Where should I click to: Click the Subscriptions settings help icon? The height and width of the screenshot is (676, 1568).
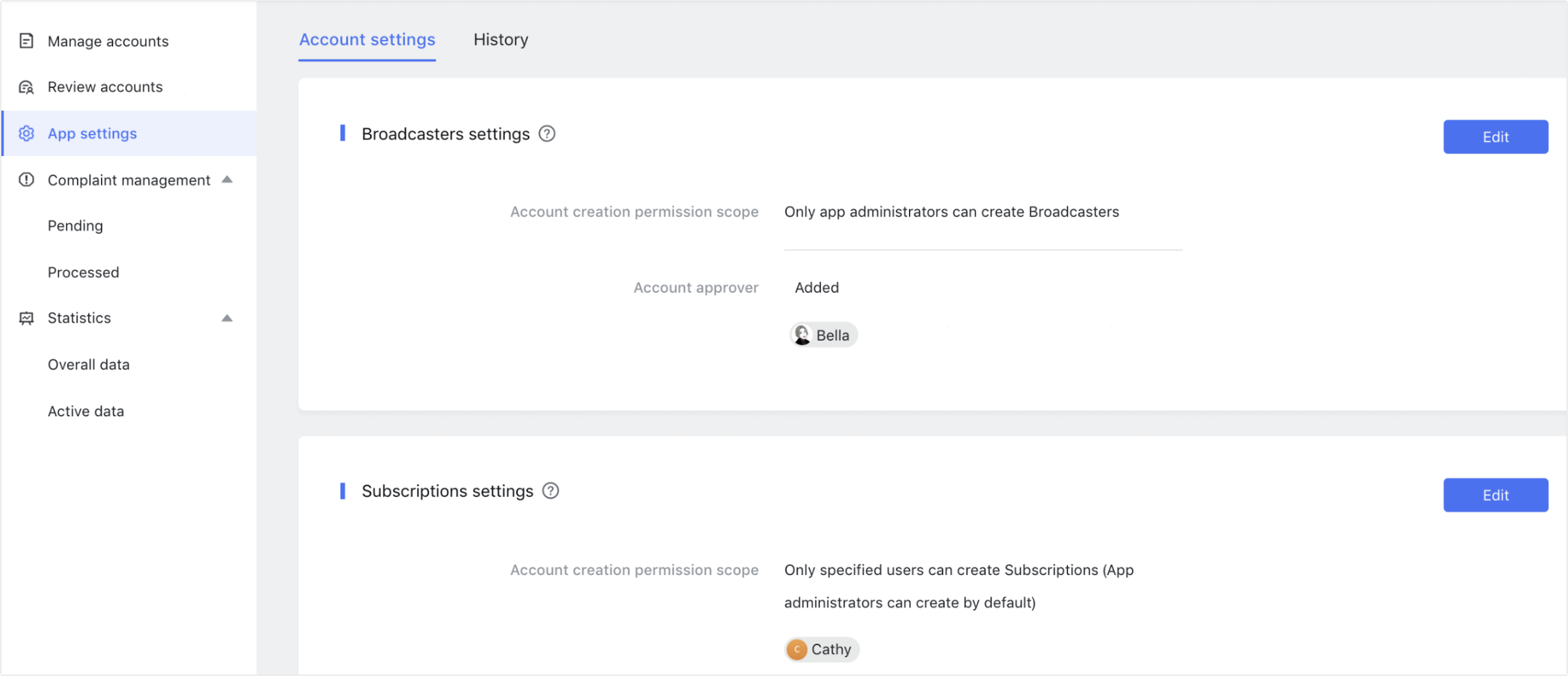550,491
